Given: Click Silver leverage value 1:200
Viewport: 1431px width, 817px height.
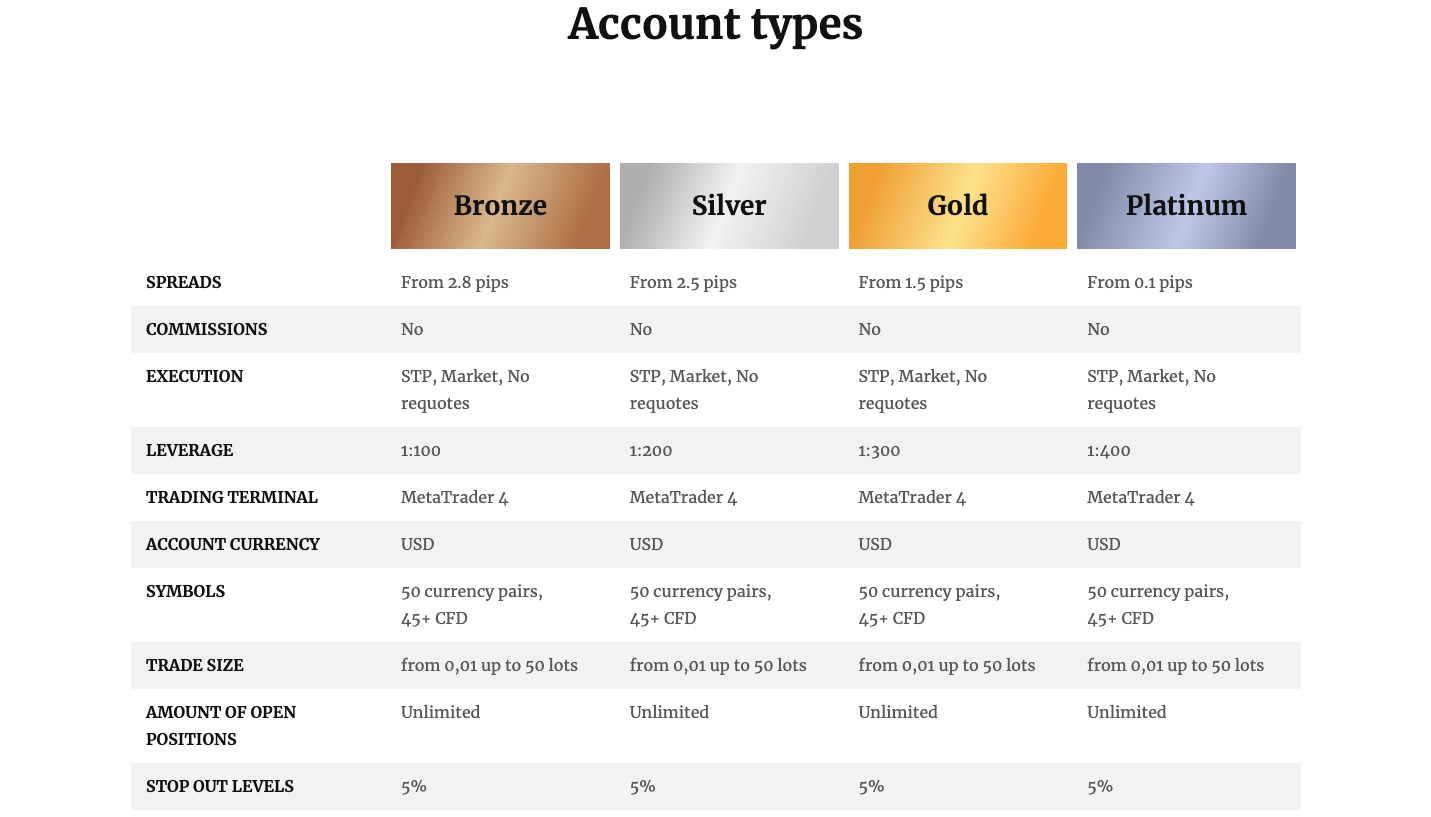Looking at the screenshot, I should 651,450.
